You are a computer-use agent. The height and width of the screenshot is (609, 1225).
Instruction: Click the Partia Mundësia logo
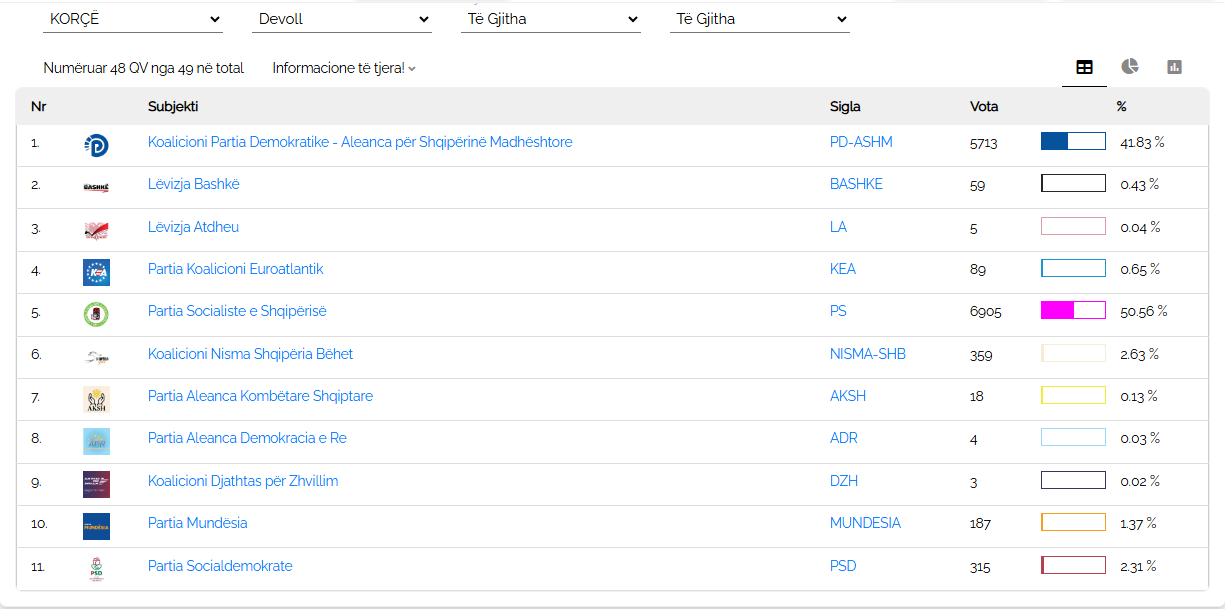coord(96,526)
